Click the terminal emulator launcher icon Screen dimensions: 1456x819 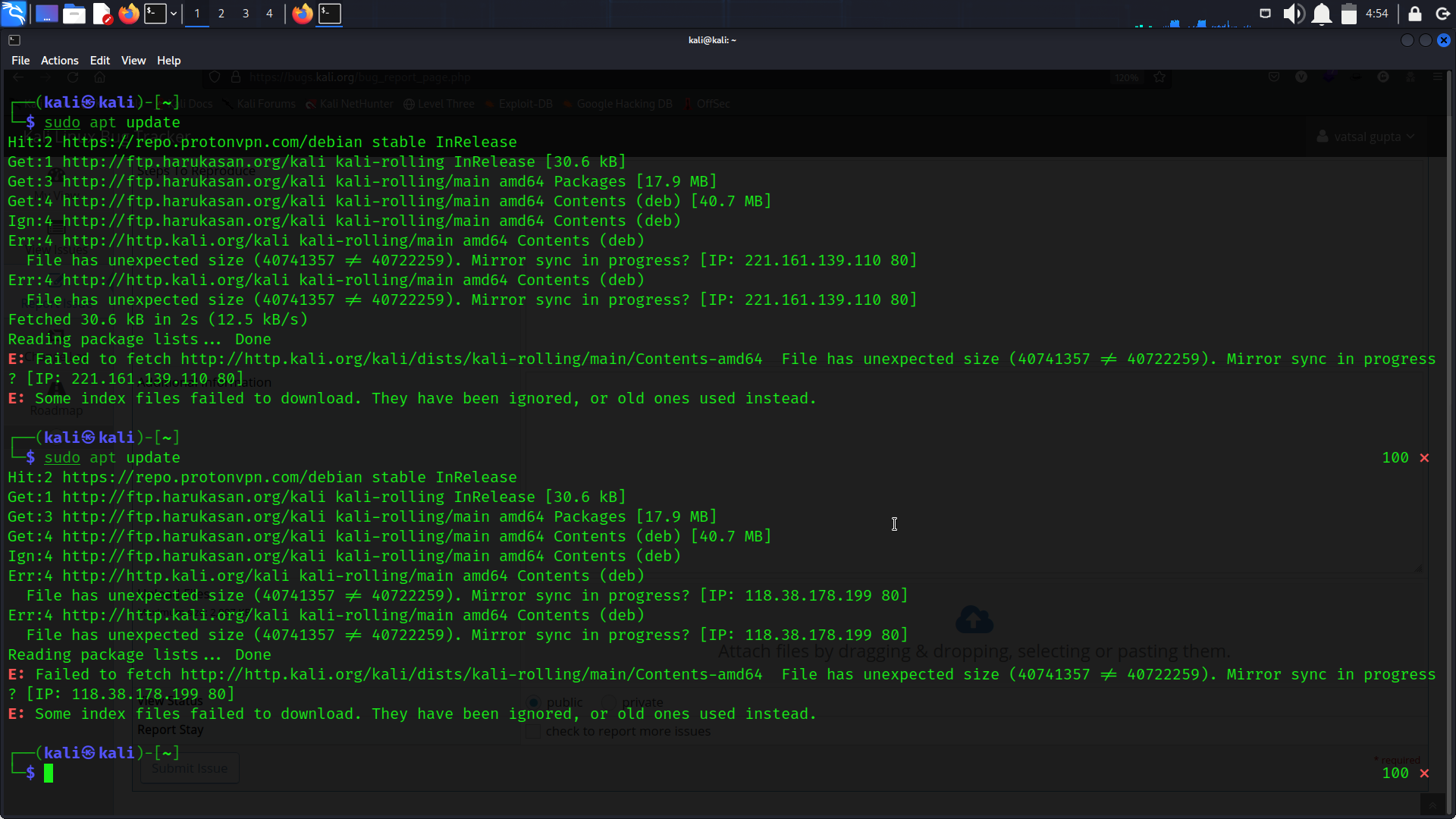(155, 13)
